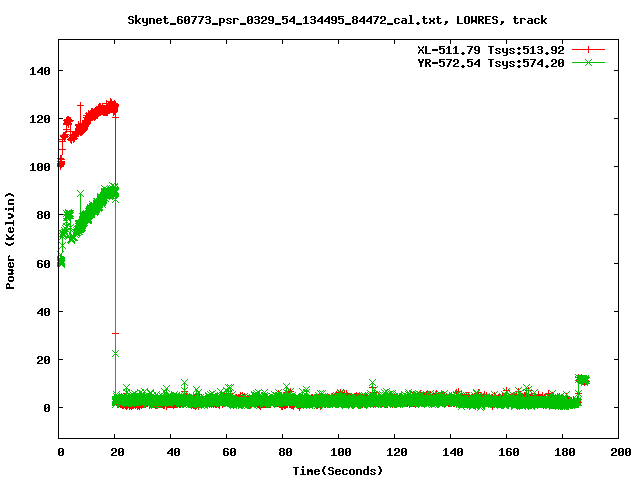Viewport: 640px width, 480px height.
Task: Click the x-axis tick label 180
Action: click(x=564, y=452)
